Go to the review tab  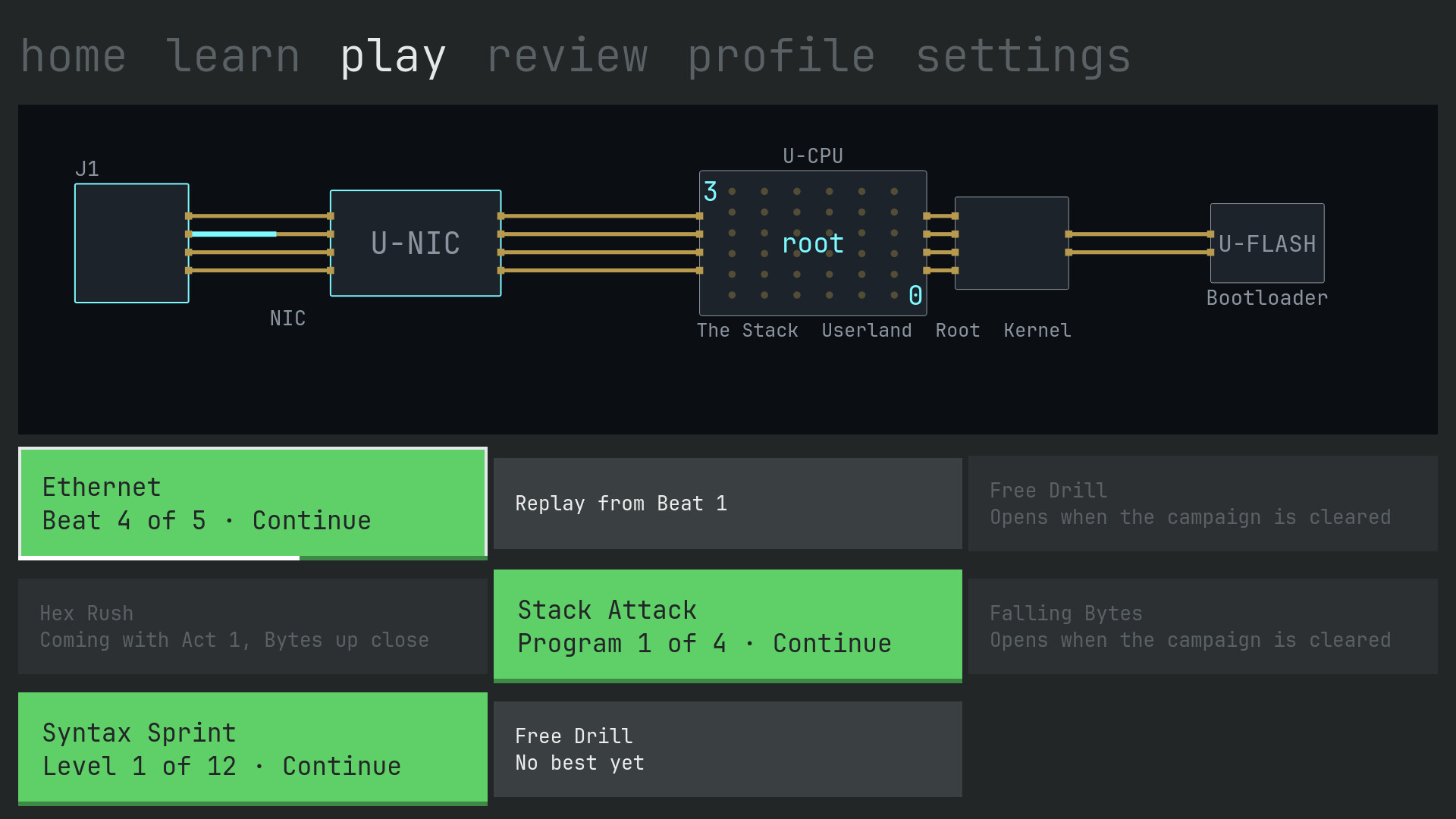[567, 57]
